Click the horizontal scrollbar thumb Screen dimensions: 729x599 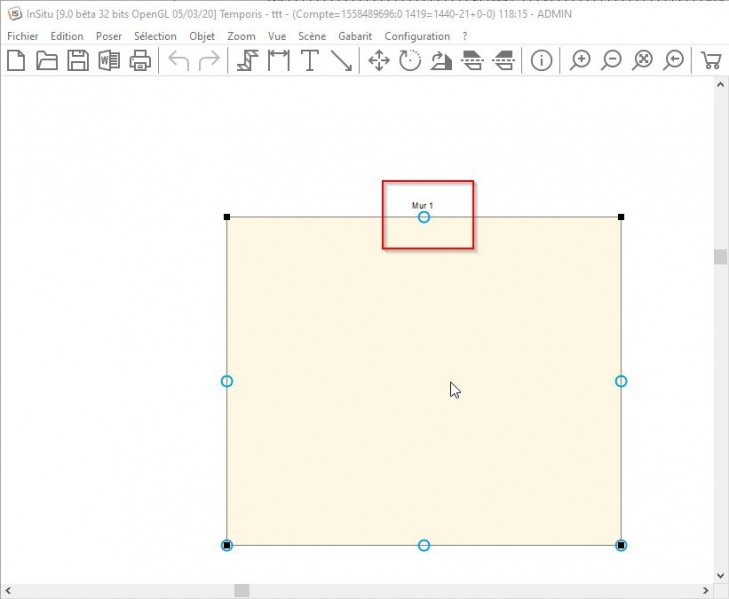241,591
